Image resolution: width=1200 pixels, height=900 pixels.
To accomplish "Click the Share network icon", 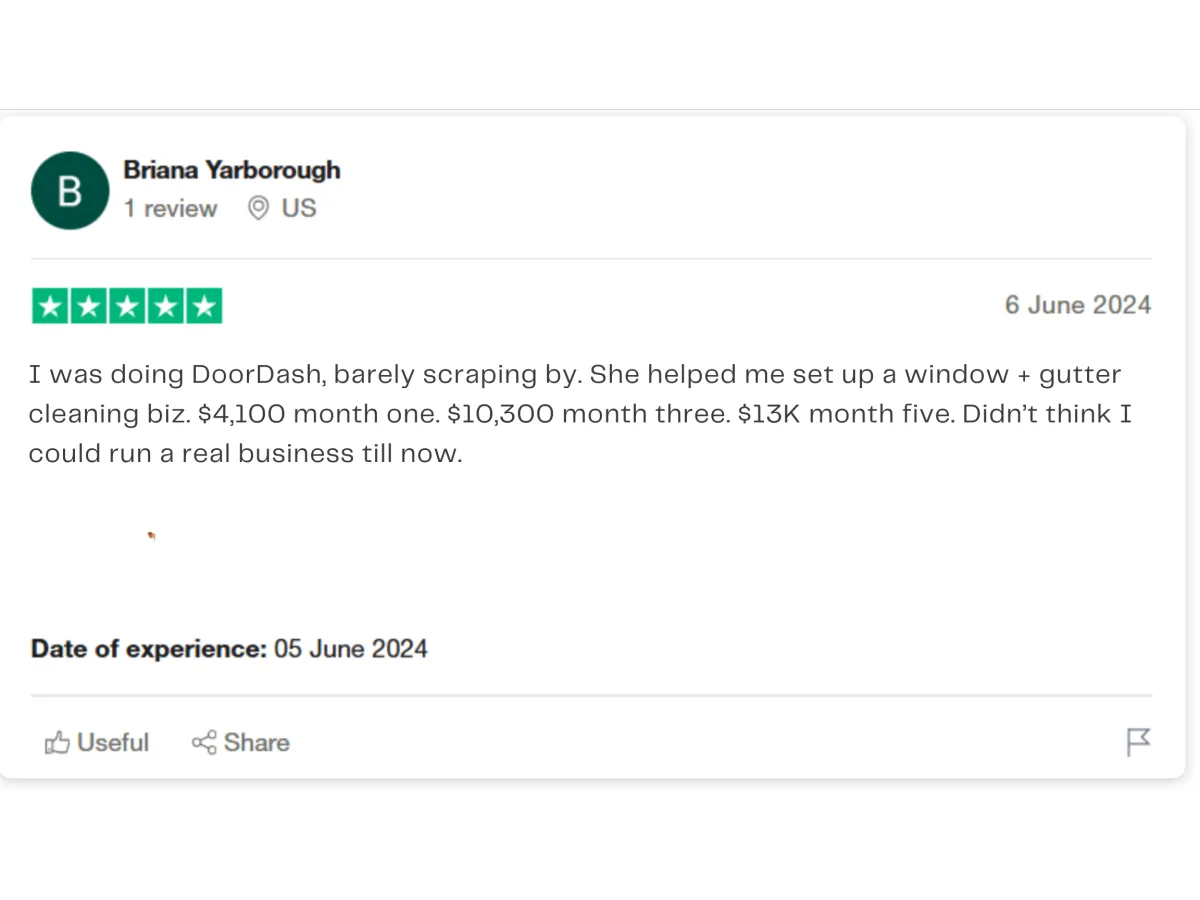I will click(x=204, y=743).
